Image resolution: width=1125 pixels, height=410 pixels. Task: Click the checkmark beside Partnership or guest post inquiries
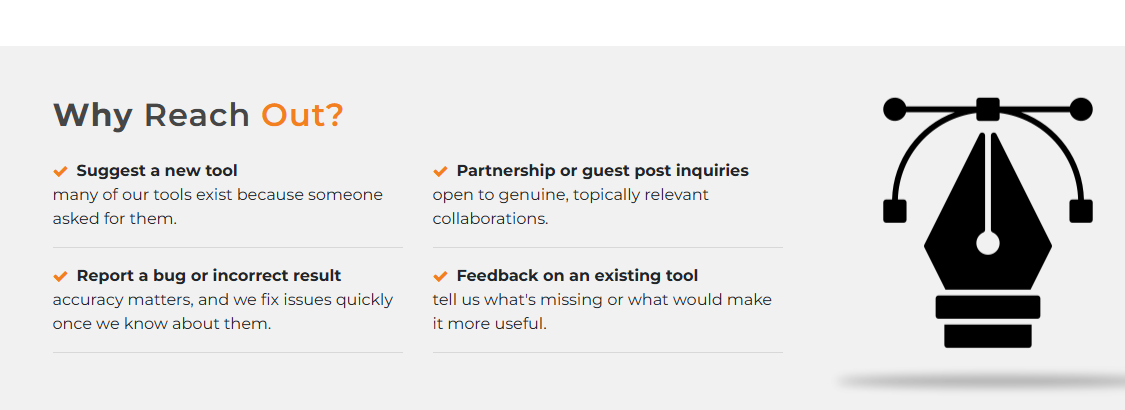click(440, 172)
